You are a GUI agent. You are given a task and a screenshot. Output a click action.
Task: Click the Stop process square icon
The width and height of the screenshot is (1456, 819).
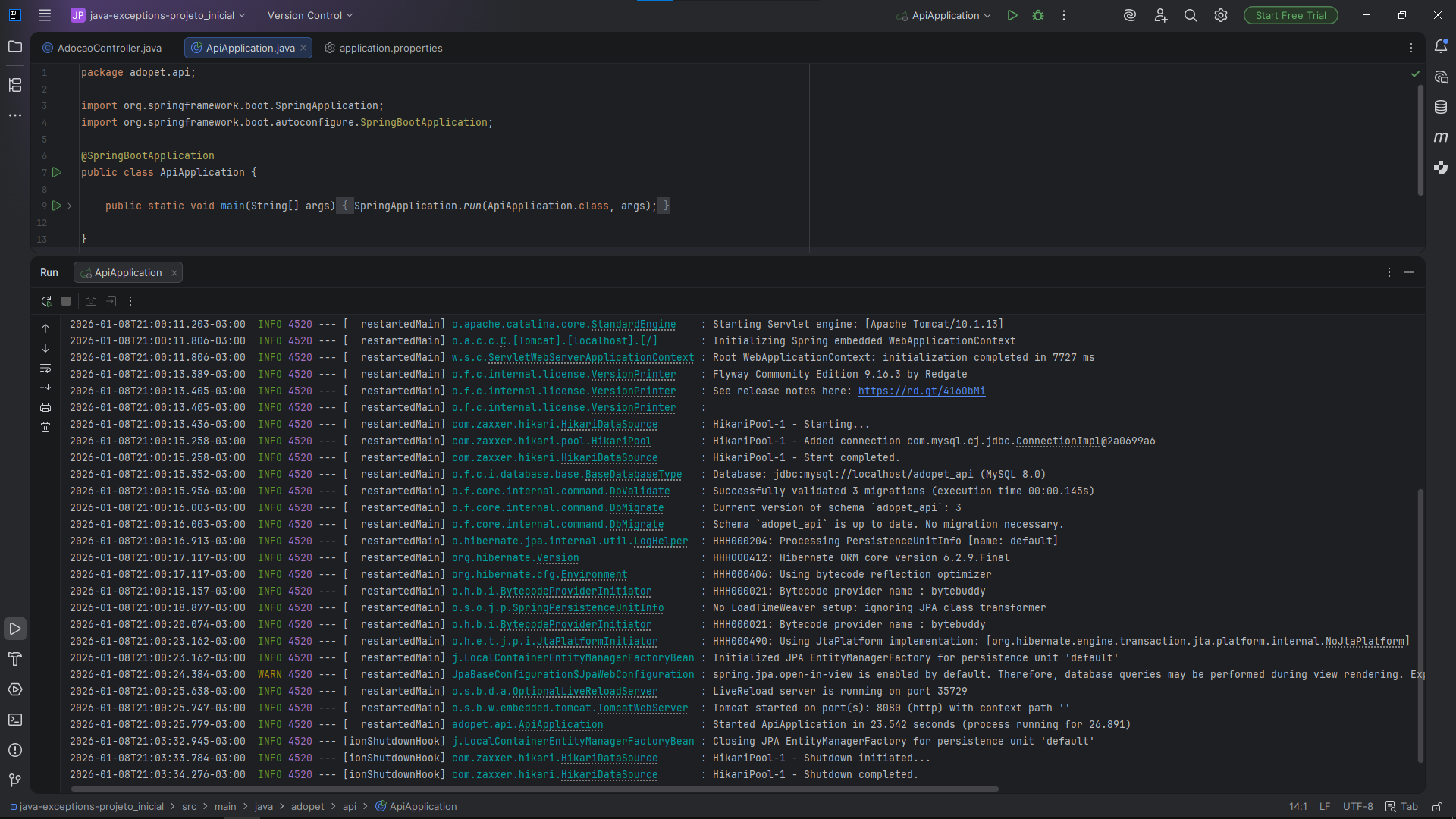(x=66, y=301)
